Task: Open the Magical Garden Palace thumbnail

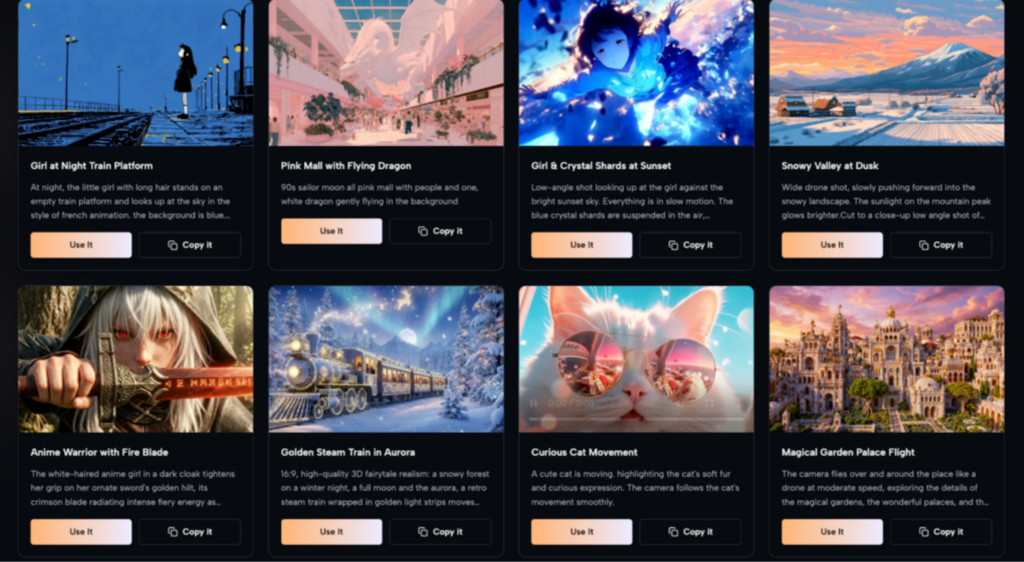Action: click(887, 359)
